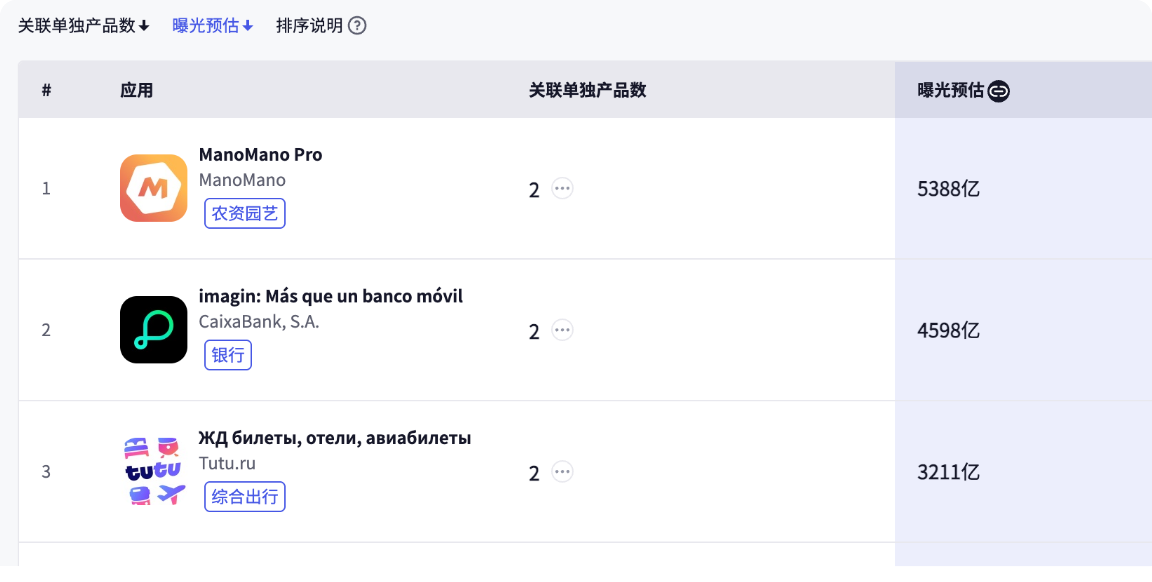The height and width of the screenshot is (582, 1152).
Task: Open the ManoMano Pro app icon
Action: (154, 188)
